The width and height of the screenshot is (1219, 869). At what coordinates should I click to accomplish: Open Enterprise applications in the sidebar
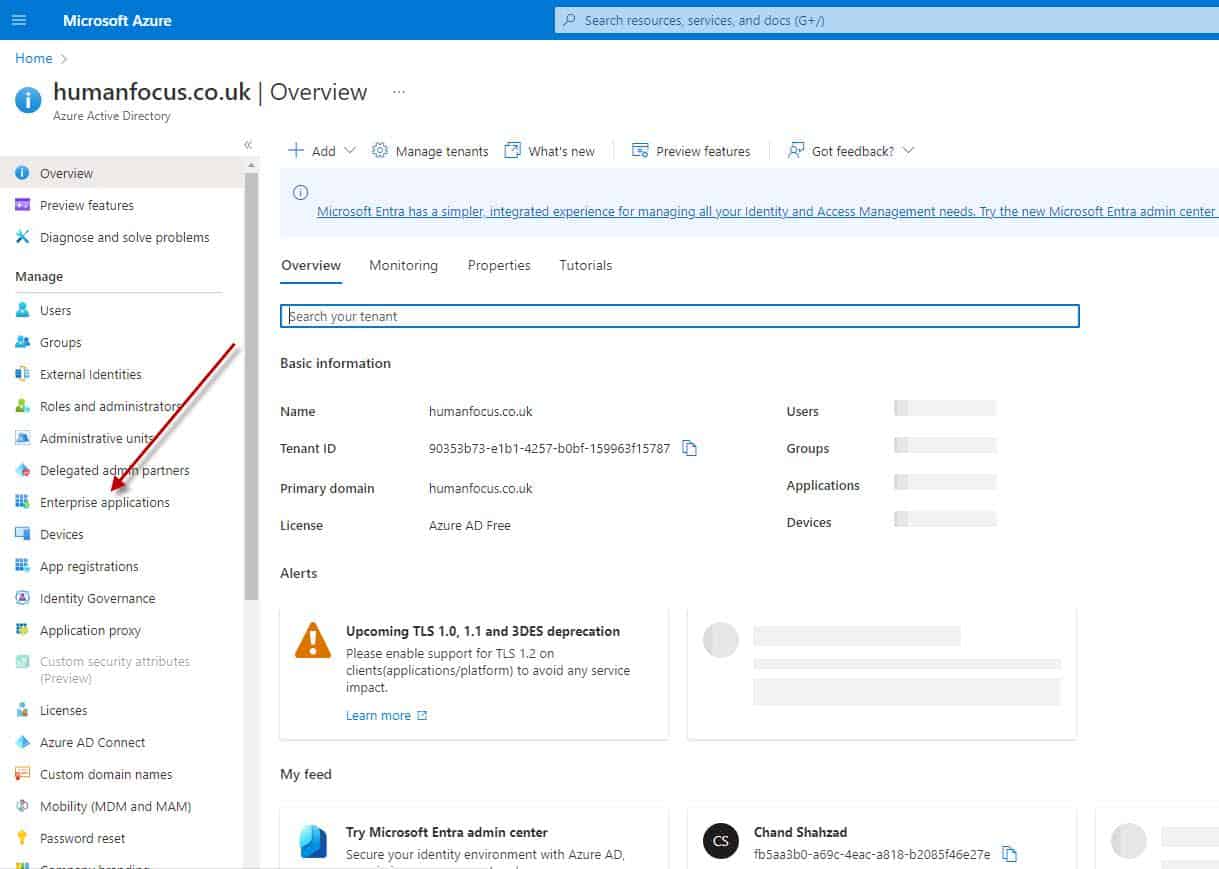tap(104, 502)
